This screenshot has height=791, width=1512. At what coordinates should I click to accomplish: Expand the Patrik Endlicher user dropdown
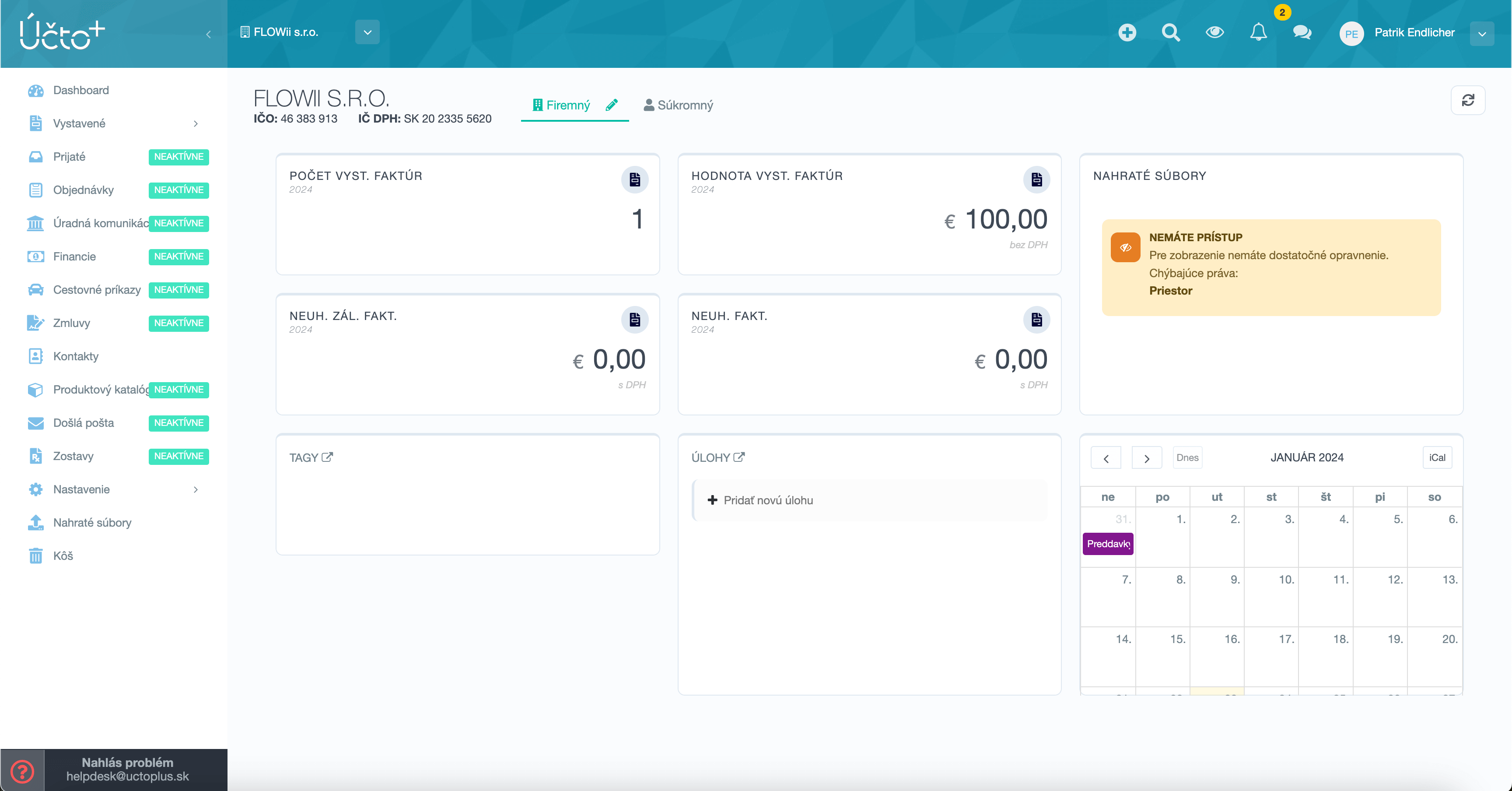pos(1482,33)
